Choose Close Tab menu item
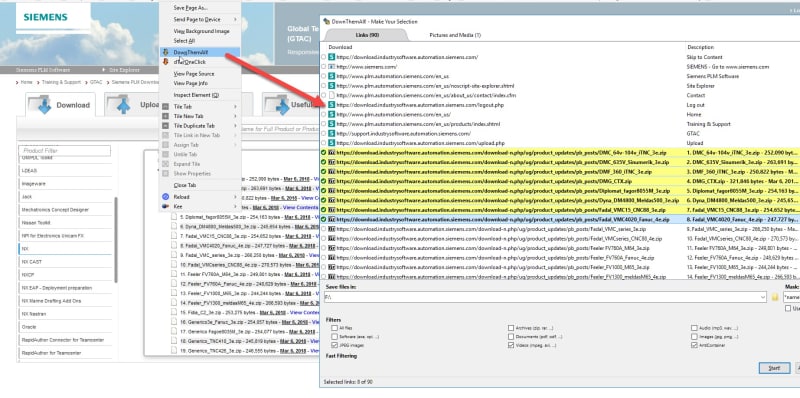 click(185, 185)
